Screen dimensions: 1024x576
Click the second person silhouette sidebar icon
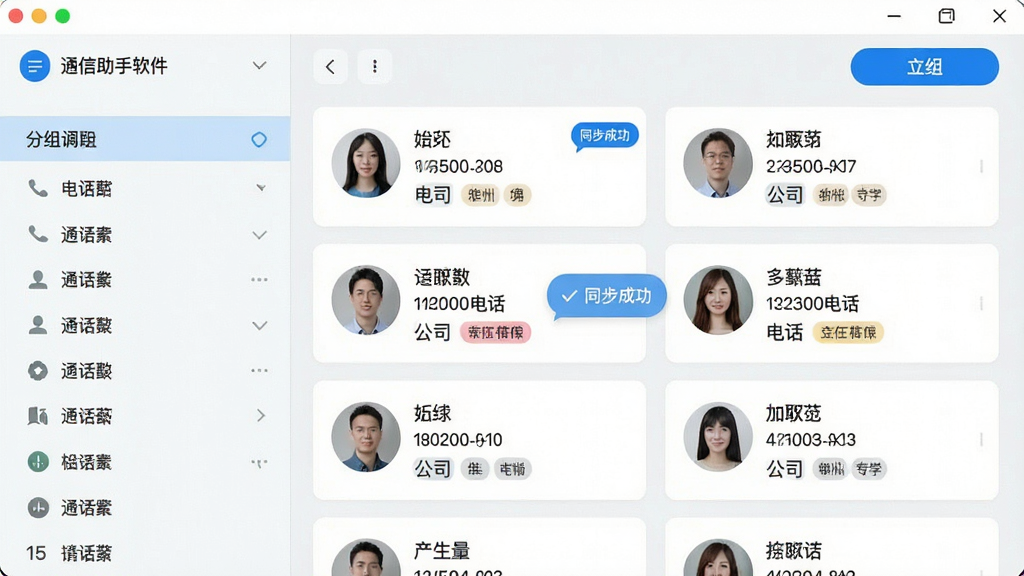coord(38,325)
